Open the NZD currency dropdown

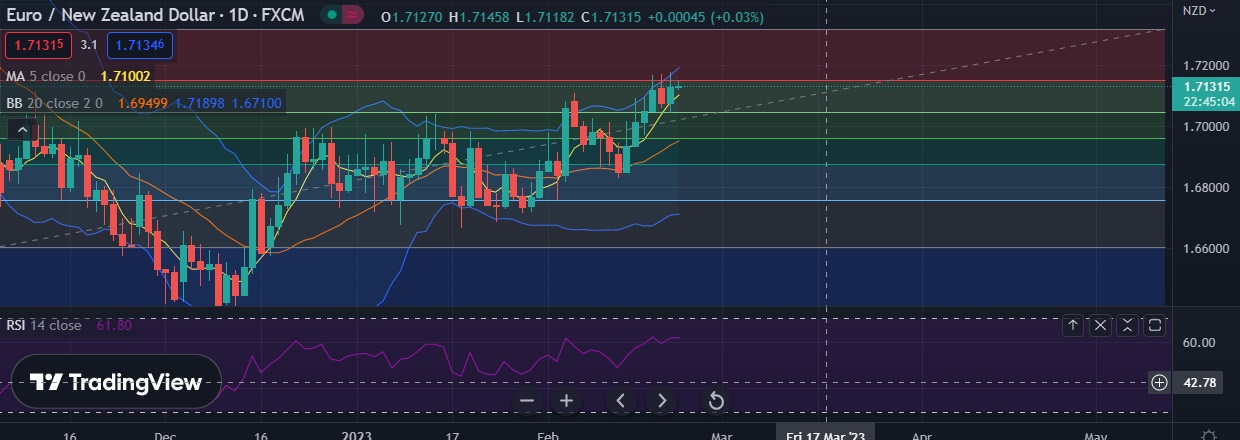point(1199,11)
